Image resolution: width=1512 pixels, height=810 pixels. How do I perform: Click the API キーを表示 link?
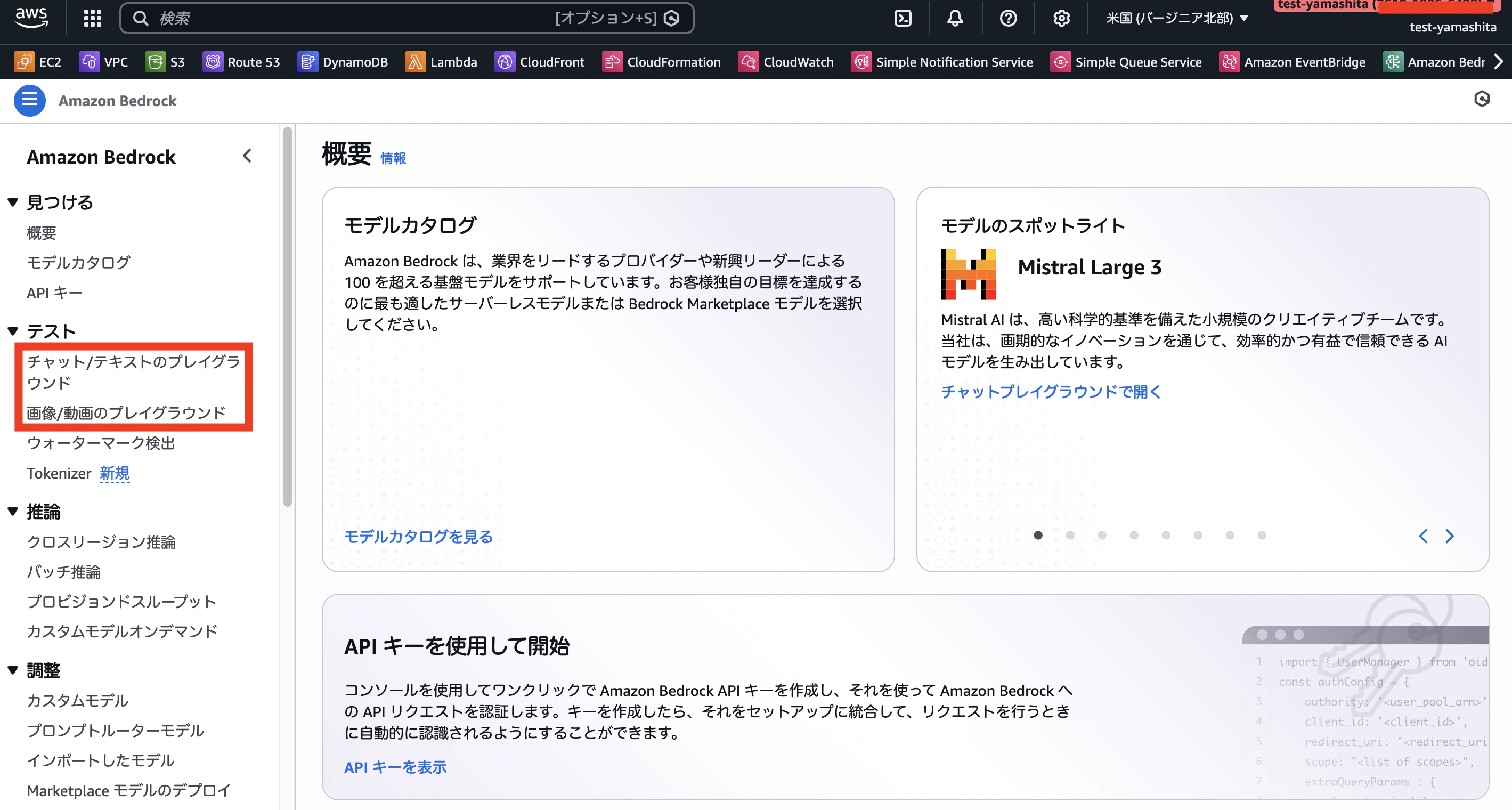(x=395, y=767)
